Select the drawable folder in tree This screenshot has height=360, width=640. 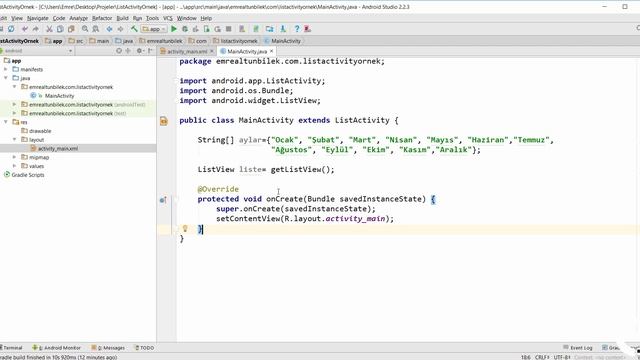click(x=40, y=131)
